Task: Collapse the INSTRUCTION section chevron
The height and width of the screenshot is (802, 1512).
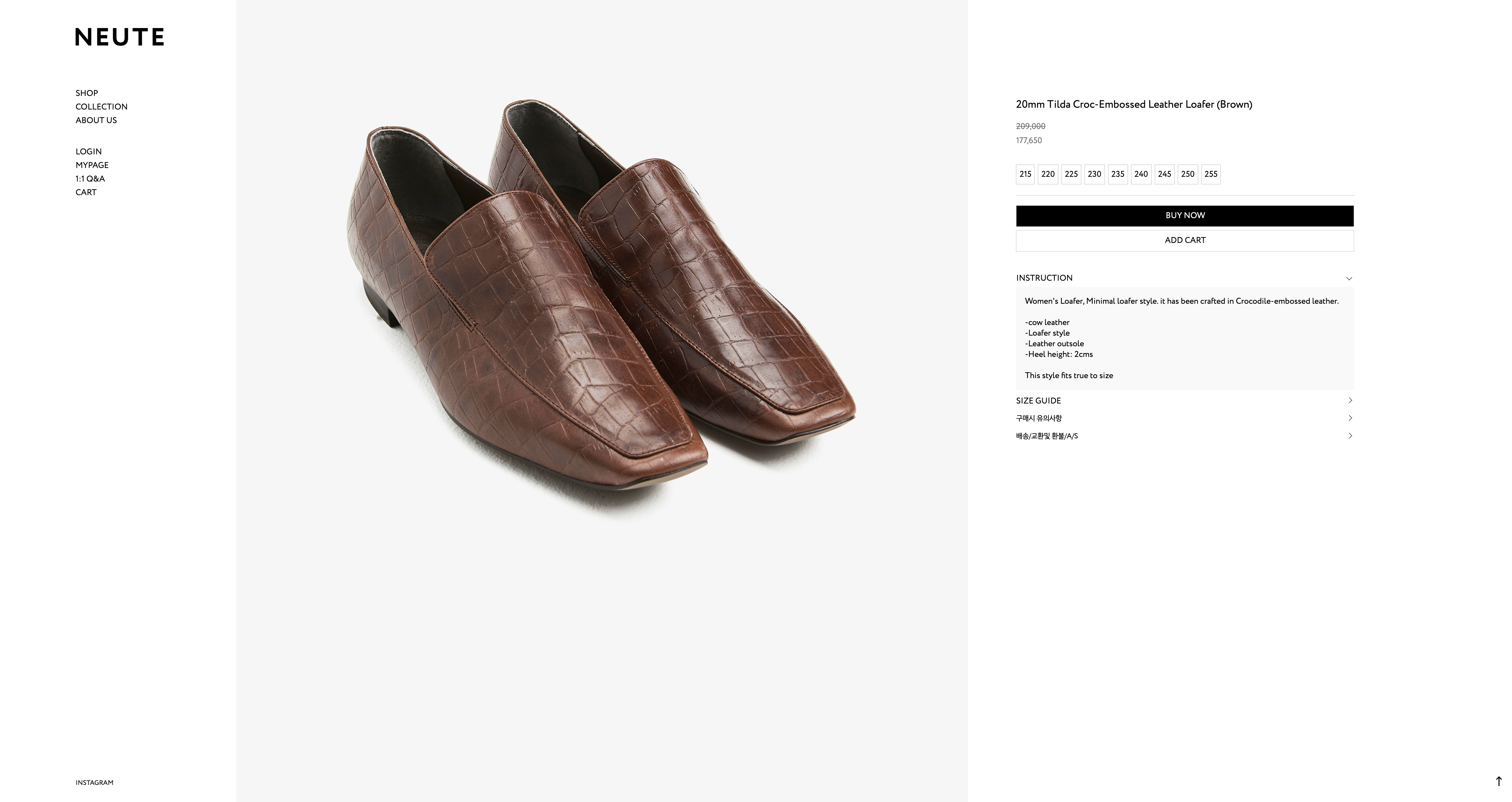Action: (x=1349, y=279)
